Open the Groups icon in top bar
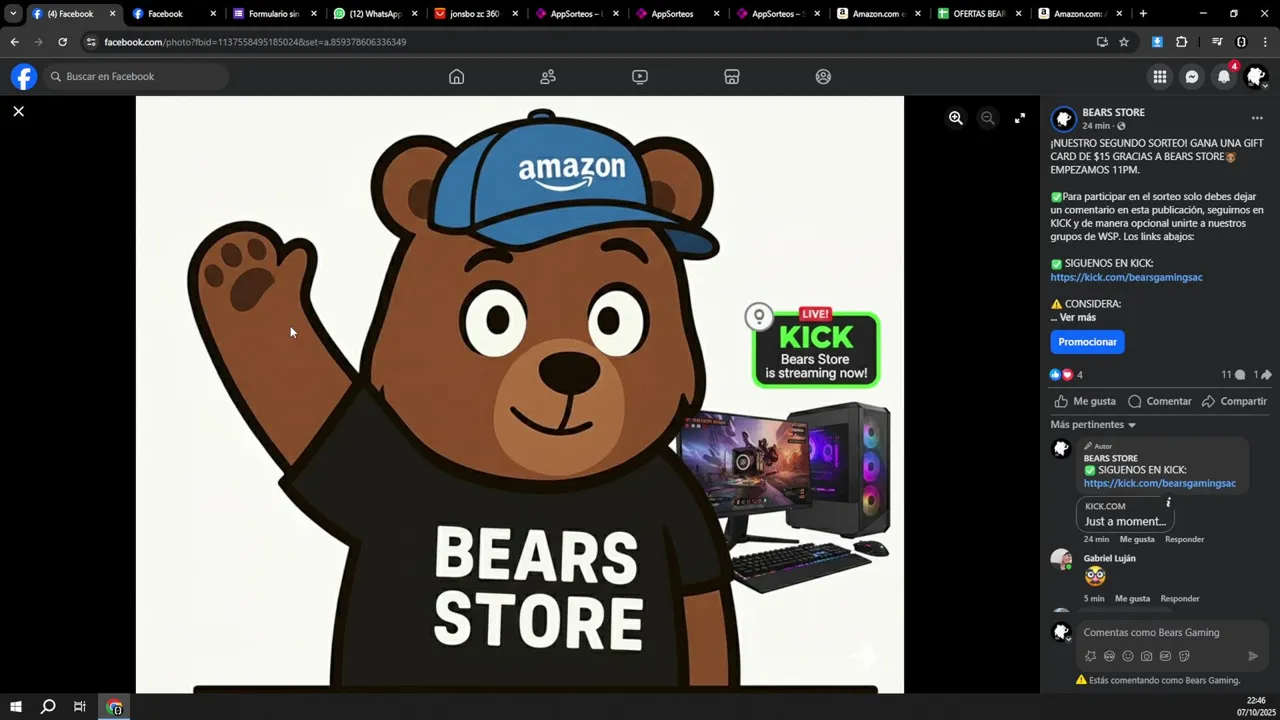The width and height of the screenshot is (1280, 720). pyautogui.click(x=823, y=77)
